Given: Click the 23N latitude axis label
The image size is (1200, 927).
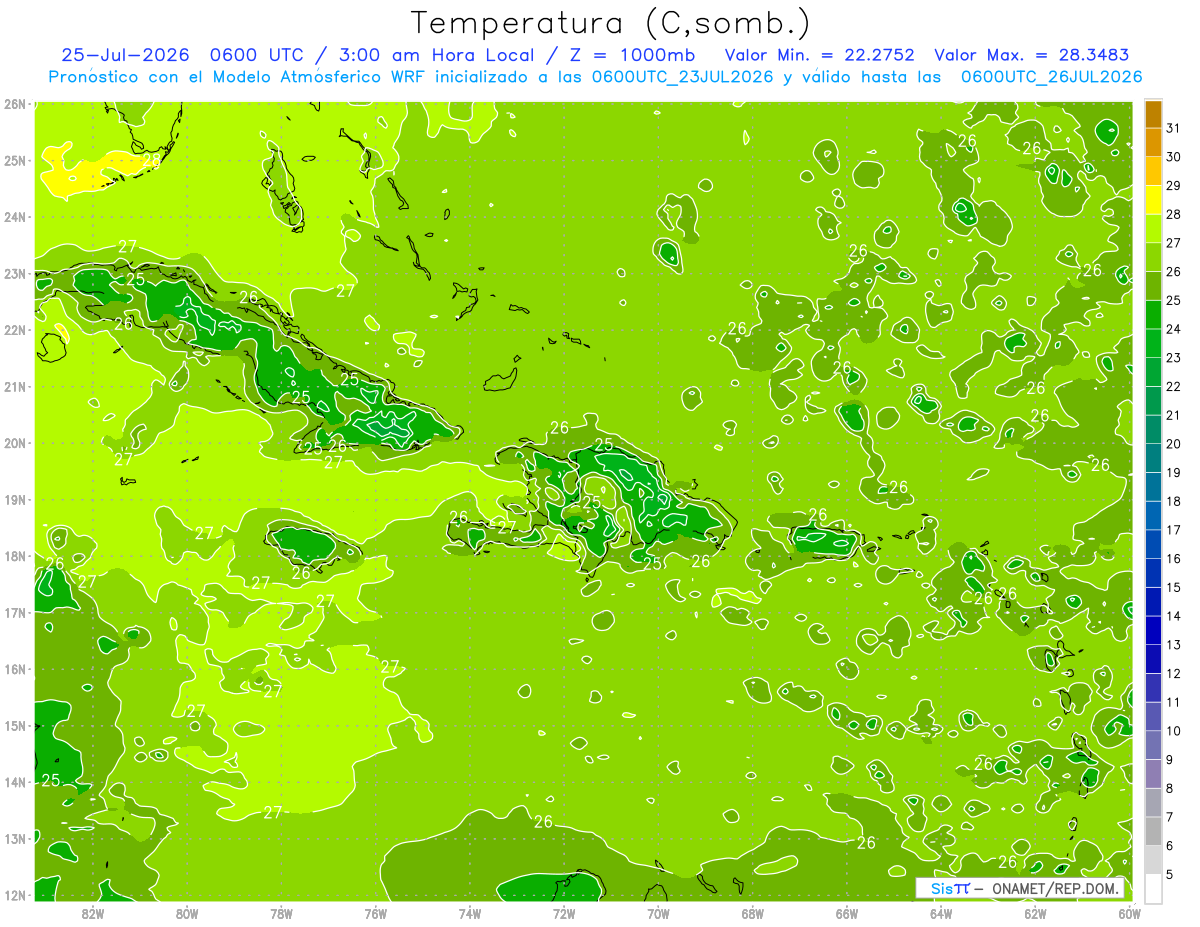Looking at the screenshot, I should pyautogui.click(x=14, y=273).
